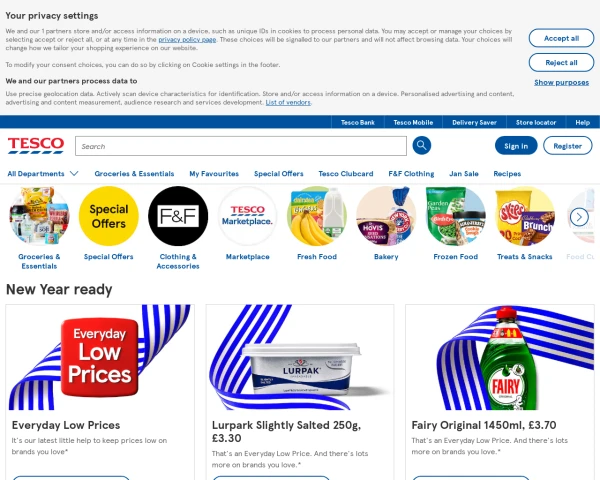The width and height of the screenshot is (600, 480).
Task: Go to Jan Sale in navigation
Action: (x=464, y=174)
